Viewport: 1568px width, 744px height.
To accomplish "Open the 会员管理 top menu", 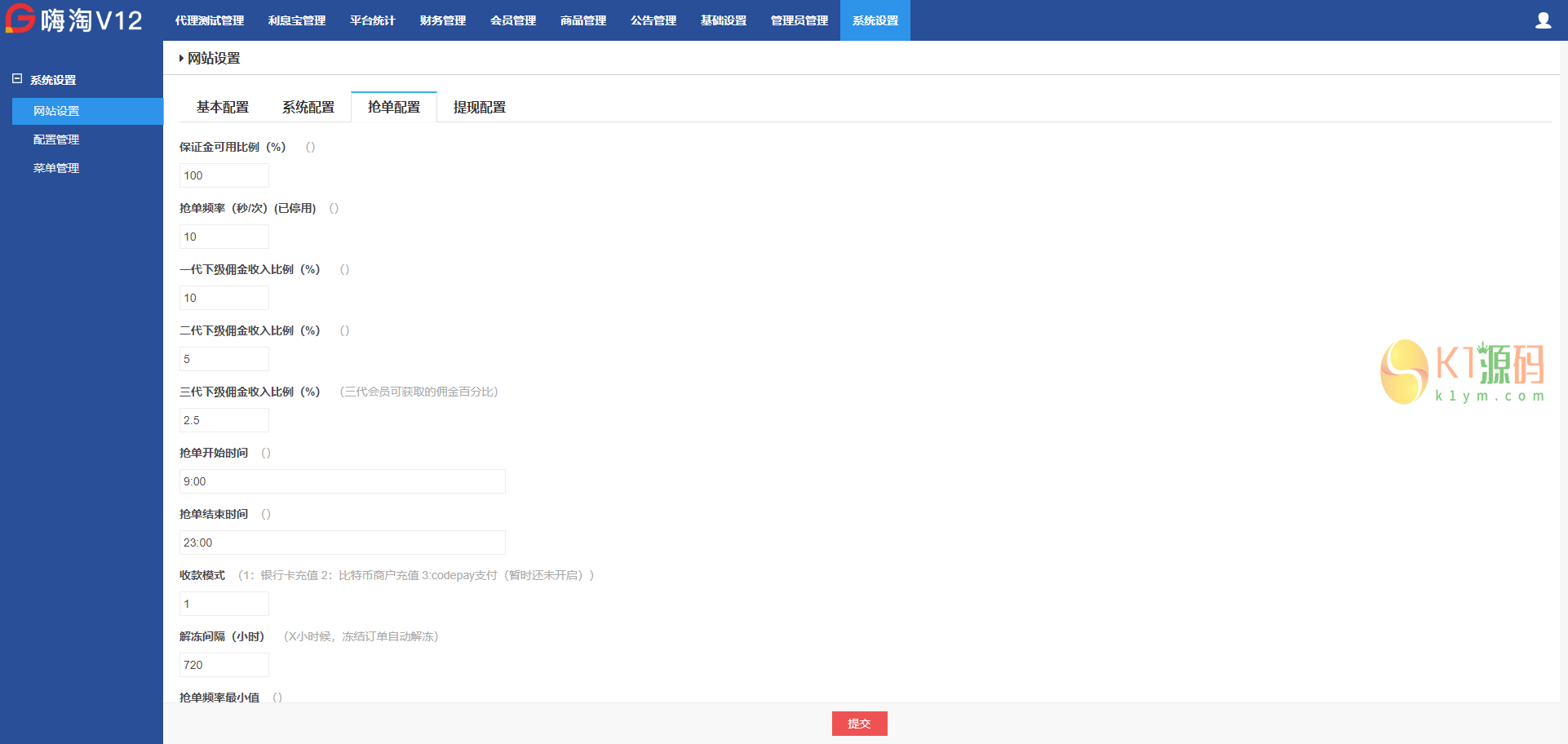I will 513,20.
